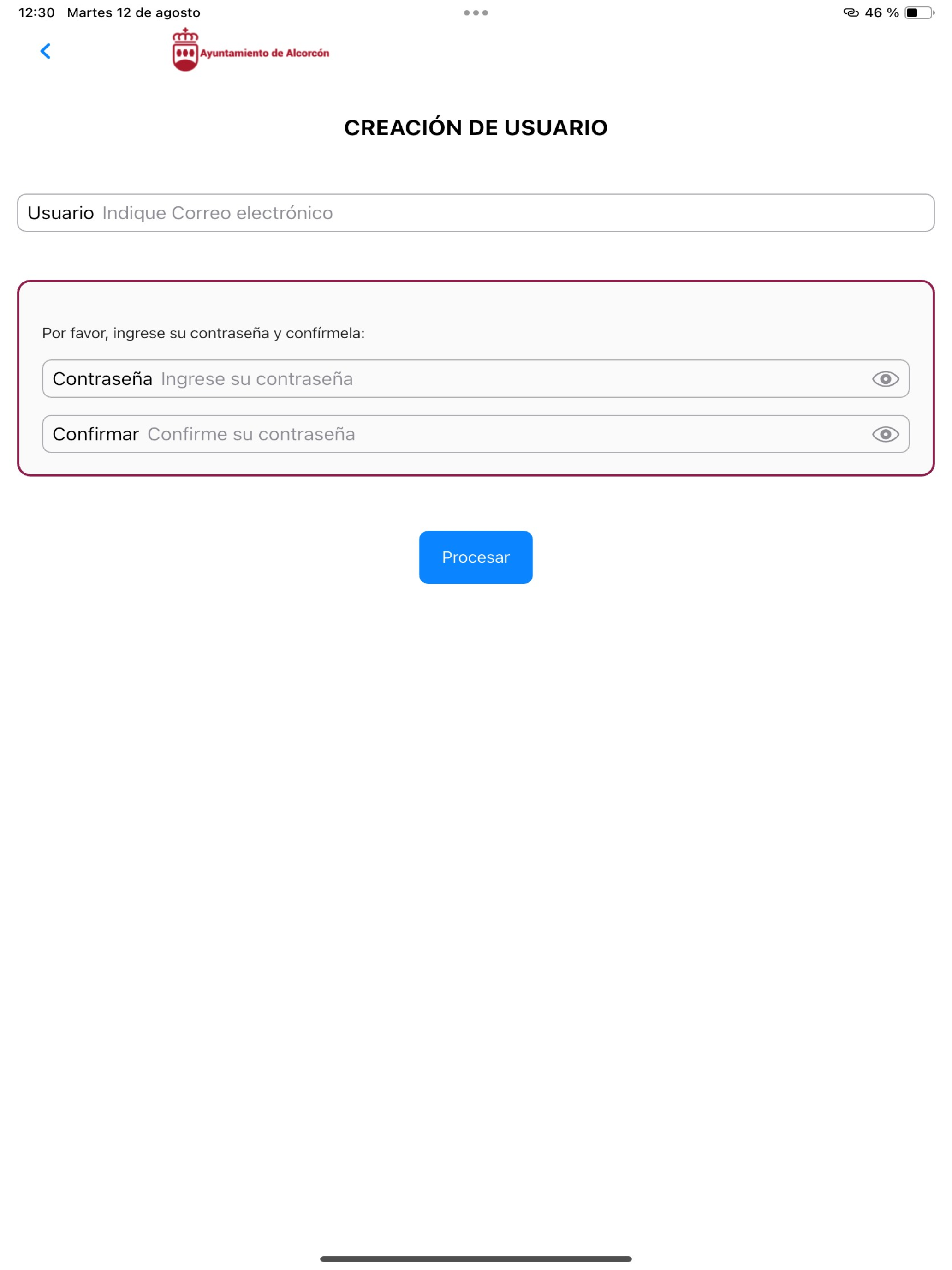Tap the personal hotspot link icon in status bar
The height and width of the screenshot is (1270, 952).
point(851,12)
